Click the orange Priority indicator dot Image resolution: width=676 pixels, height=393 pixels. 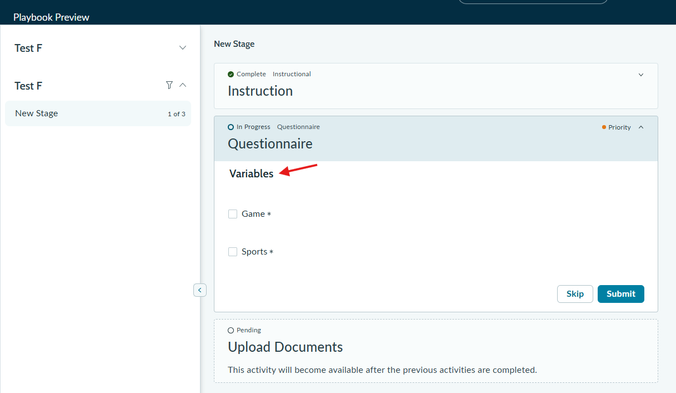pos(604,127)
